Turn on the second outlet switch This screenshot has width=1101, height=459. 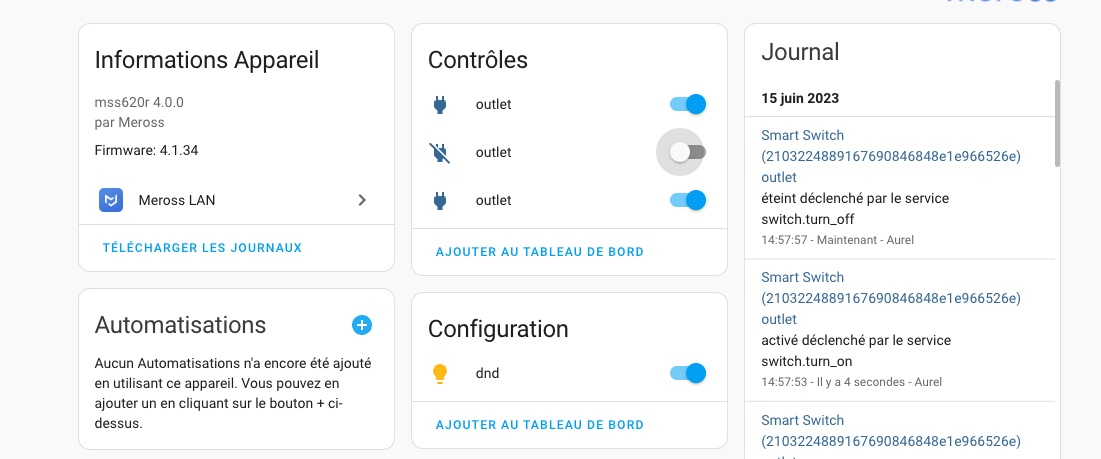point(688,152)
